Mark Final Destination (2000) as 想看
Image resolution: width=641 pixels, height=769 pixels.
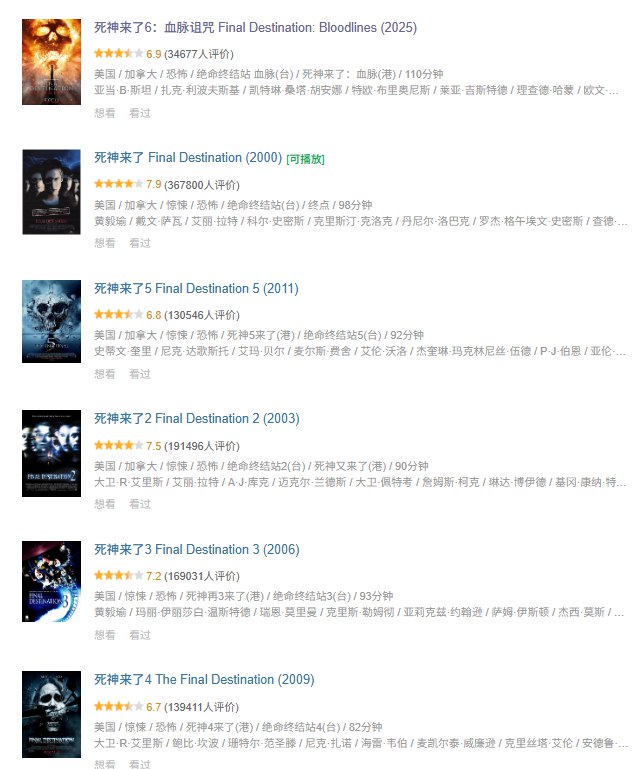[x=104, y=243]
